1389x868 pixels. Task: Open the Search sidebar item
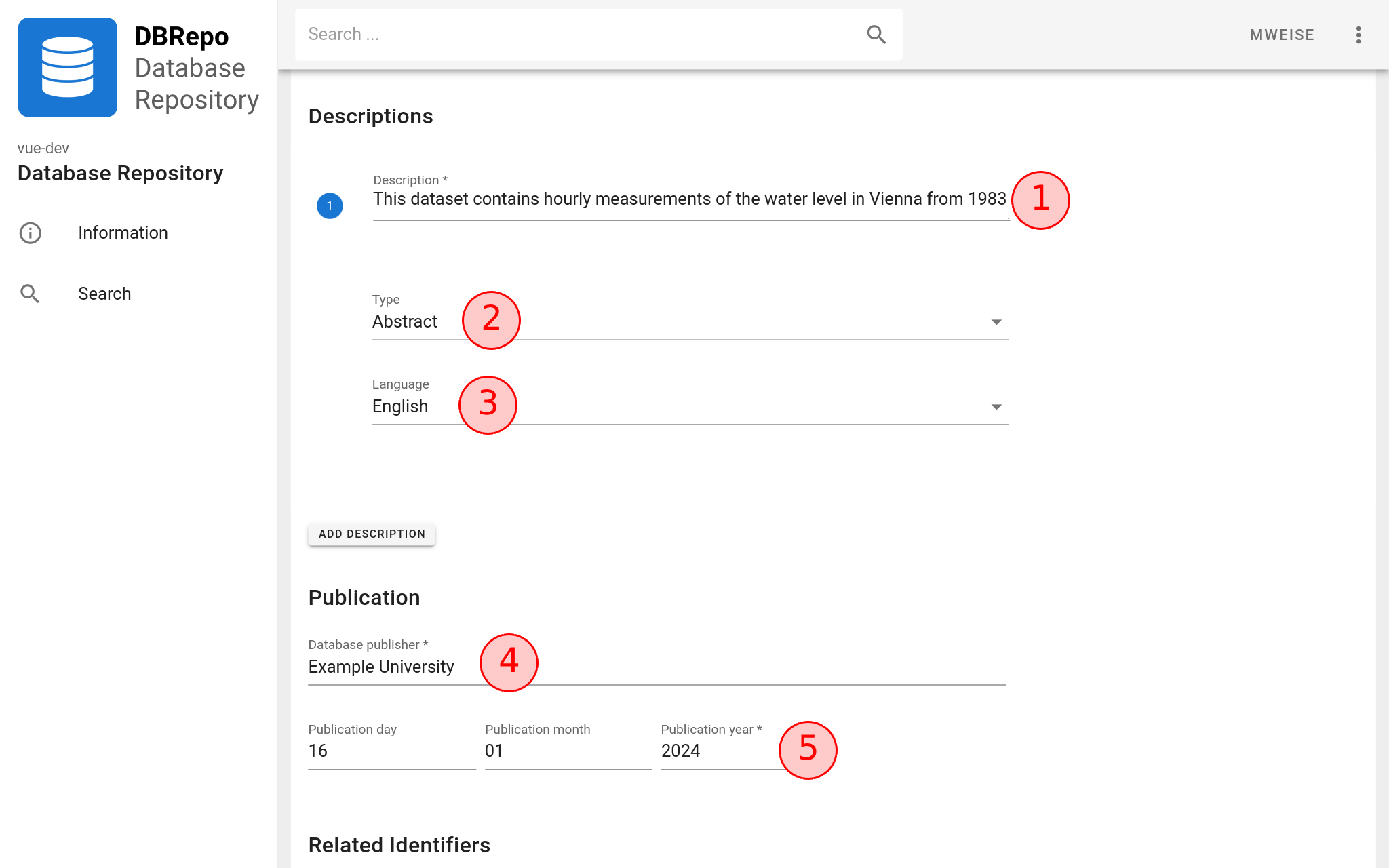(138, 294)
